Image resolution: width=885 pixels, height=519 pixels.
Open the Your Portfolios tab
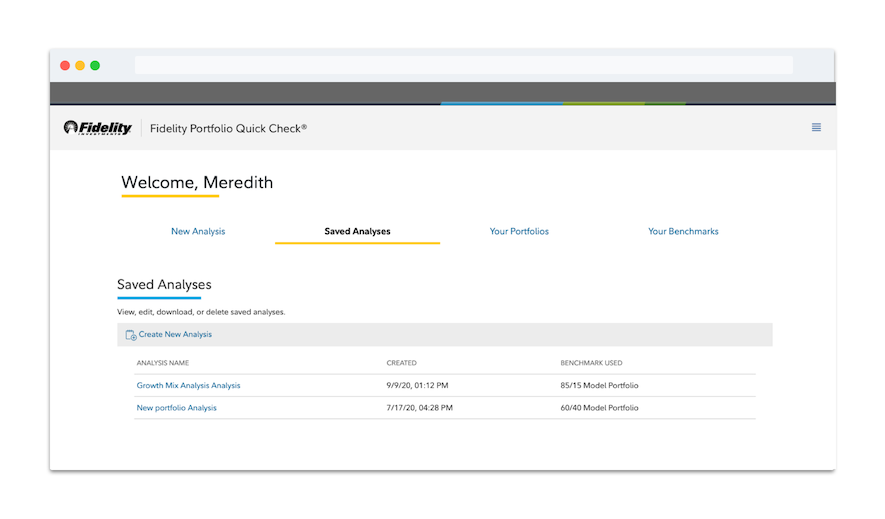pos(519,231)
